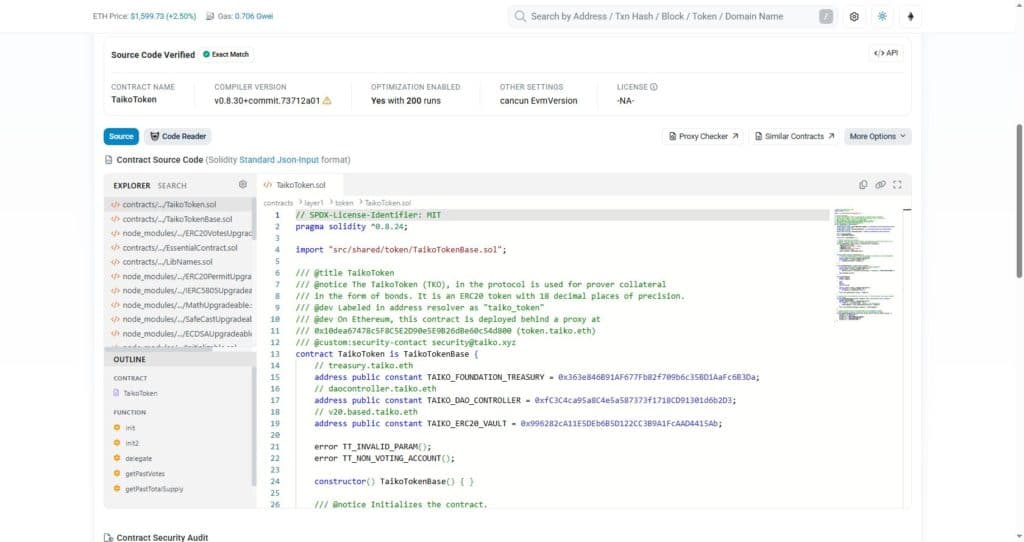Open the 0.706 Gwei gas link
Image resolution: width=1024 pixels, height=542 pixels.
point(253,16)
